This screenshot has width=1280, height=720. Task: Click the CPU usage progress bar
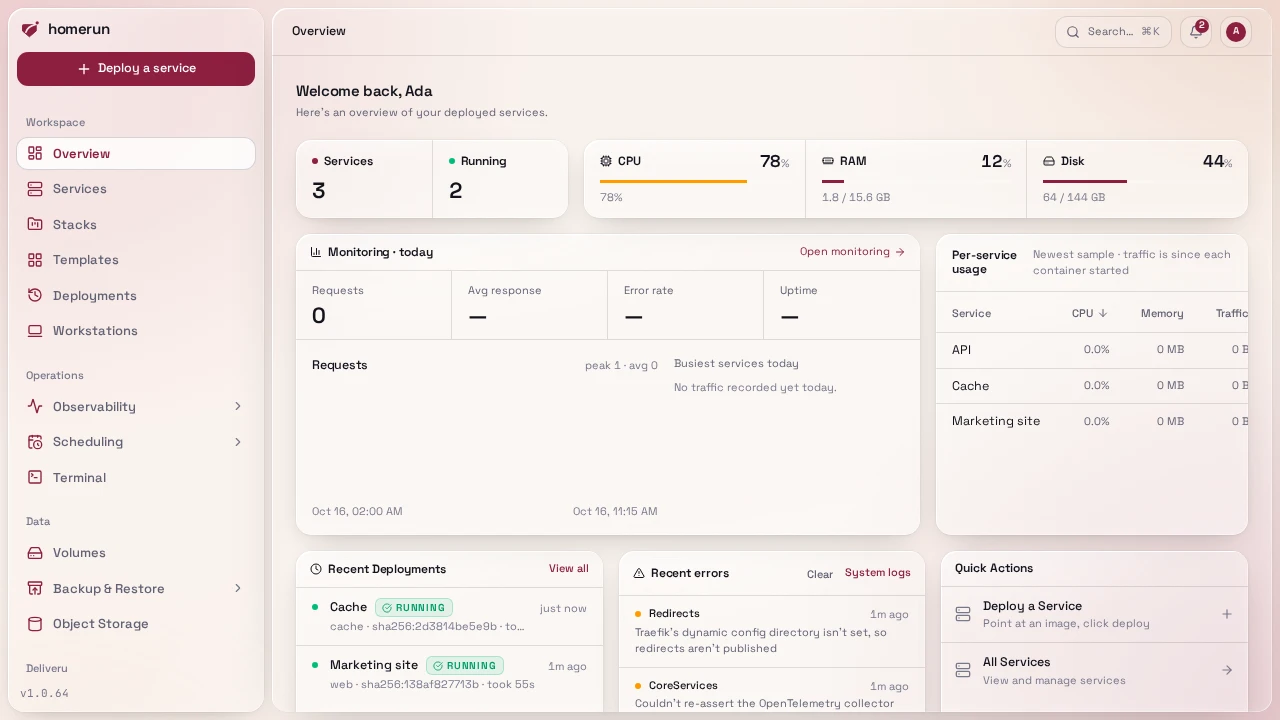[695, 181]
